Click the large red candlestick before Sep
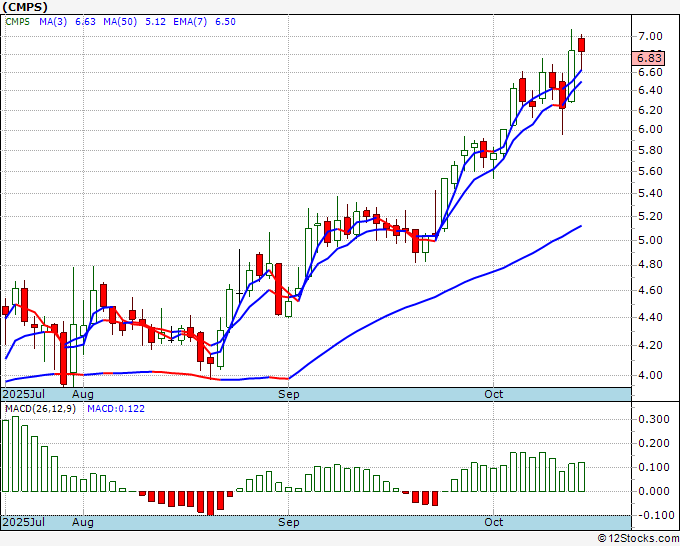Screen dimensions: 680x546 pos(278,289)
